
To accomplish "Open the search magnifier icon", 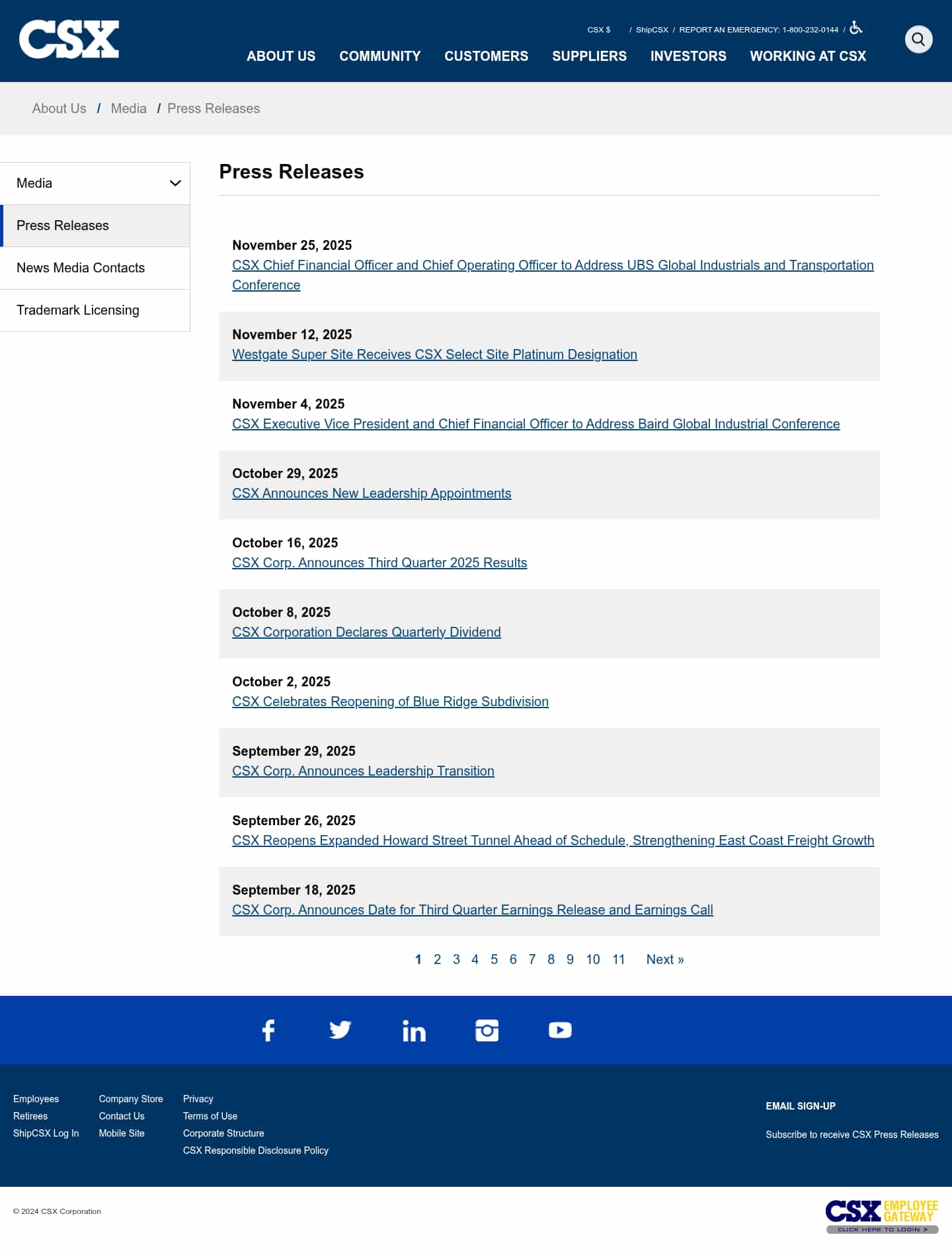I will pyautogui.click(x=918, y=40).
